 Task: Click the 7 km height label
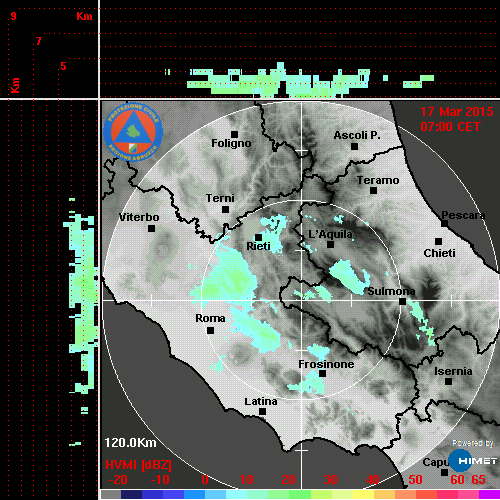(38, 41)
